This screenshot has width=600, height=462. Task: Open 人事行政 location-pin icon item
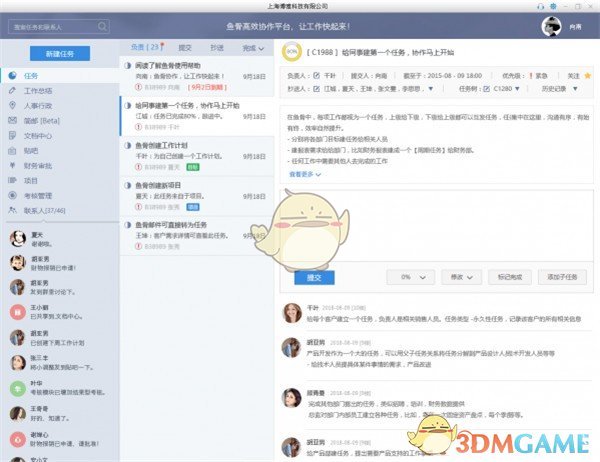[x=12, y=106]
